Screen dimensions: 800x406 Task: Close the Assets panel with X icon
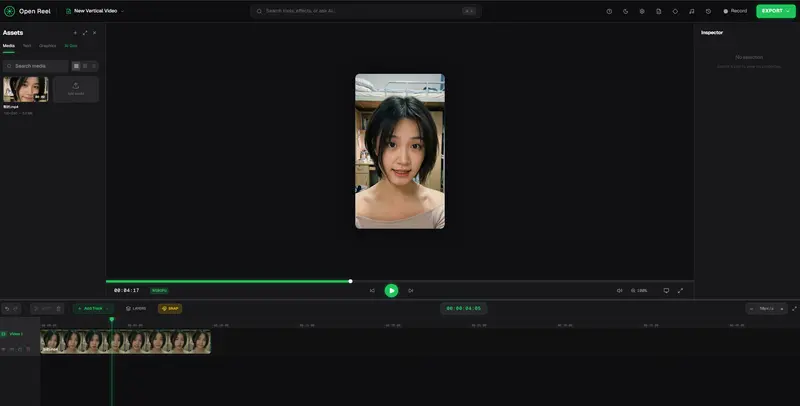(94, 33)
